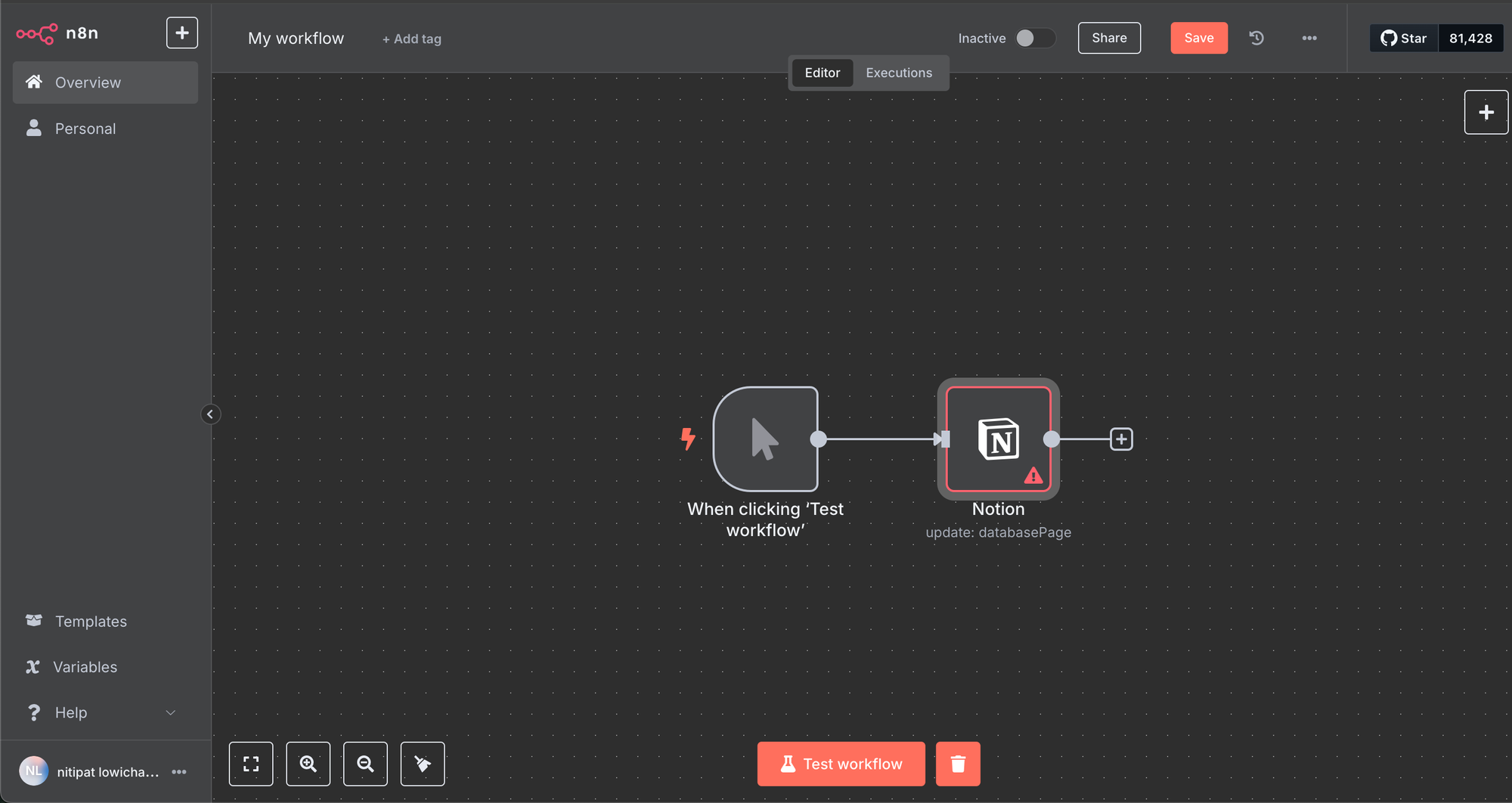
Task: Click the GitHub Star button
Action: coord(1404,38)
